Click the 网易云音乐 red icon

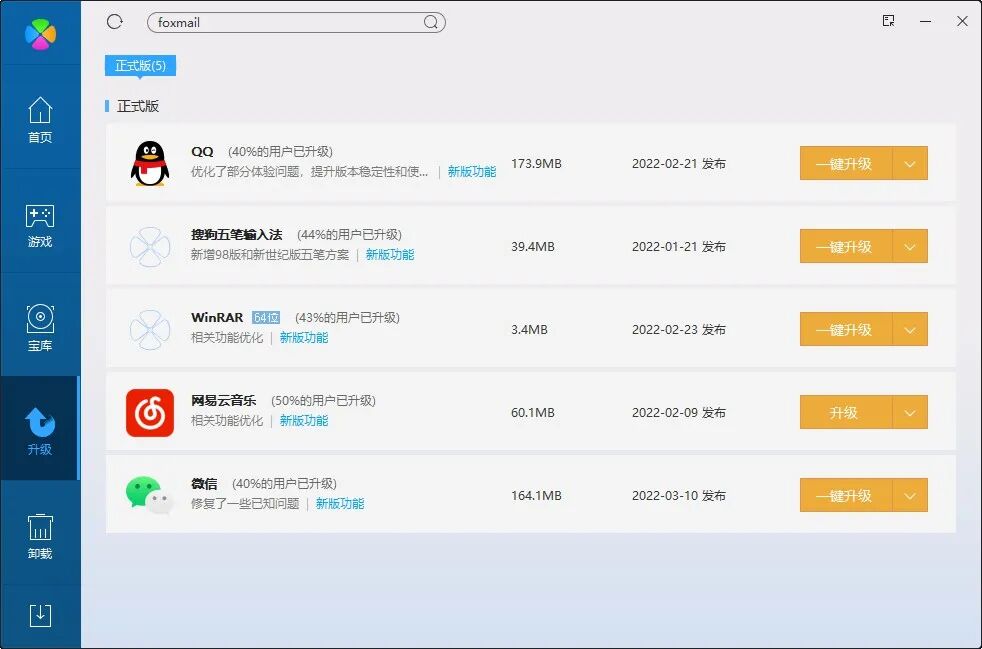point(150,413)
